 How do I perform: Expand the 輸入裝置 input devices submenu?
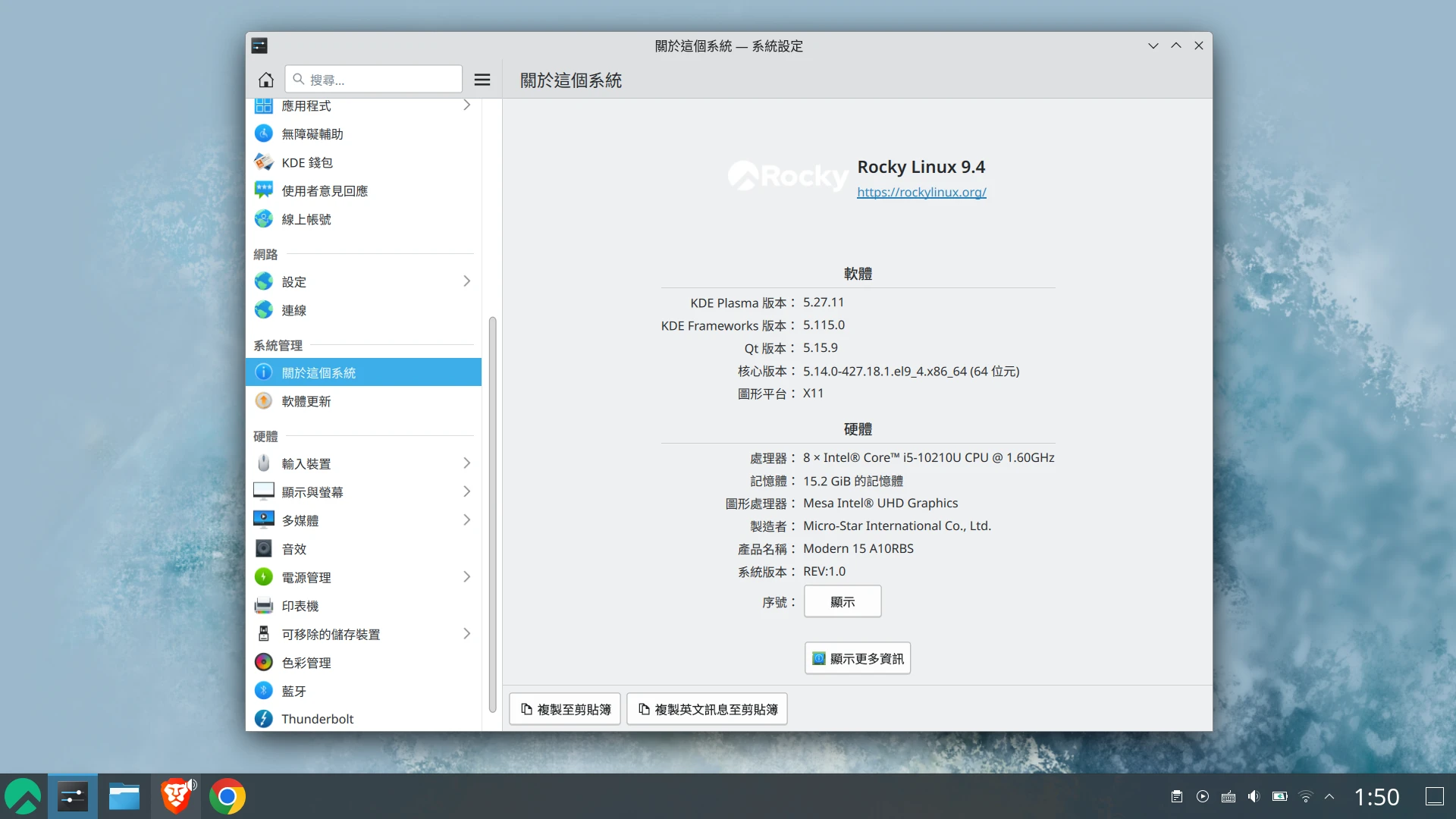point(466,463)
